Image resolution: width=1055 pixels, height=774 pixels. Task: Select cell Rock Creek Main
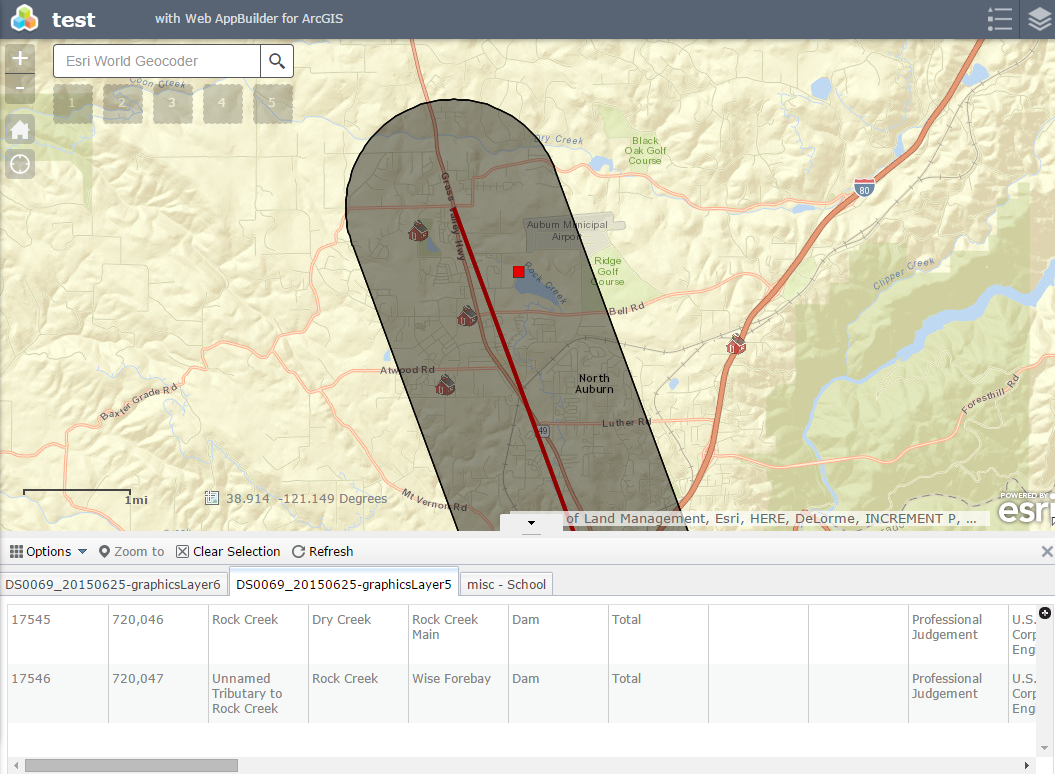(458, 634)
